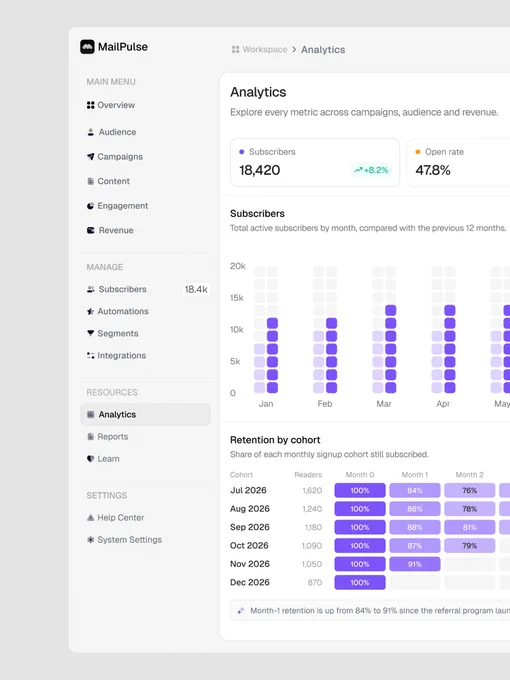Select the Integrations icon in sidebar
Viewport: 510px width, 680px height.
[90, 356]
